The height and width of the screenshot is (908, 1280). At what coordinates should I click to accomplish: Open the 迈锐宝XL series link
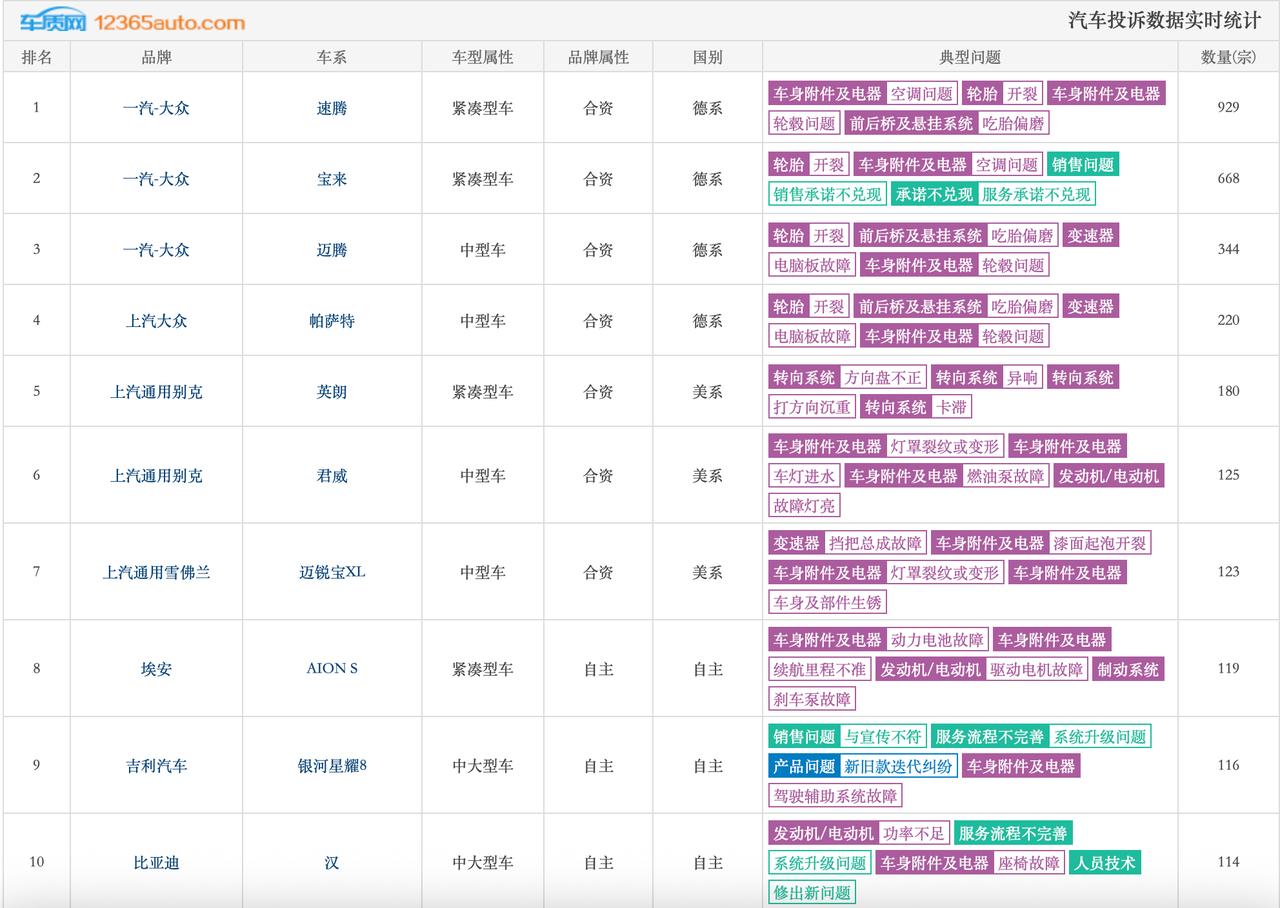(x=332, y=573)
